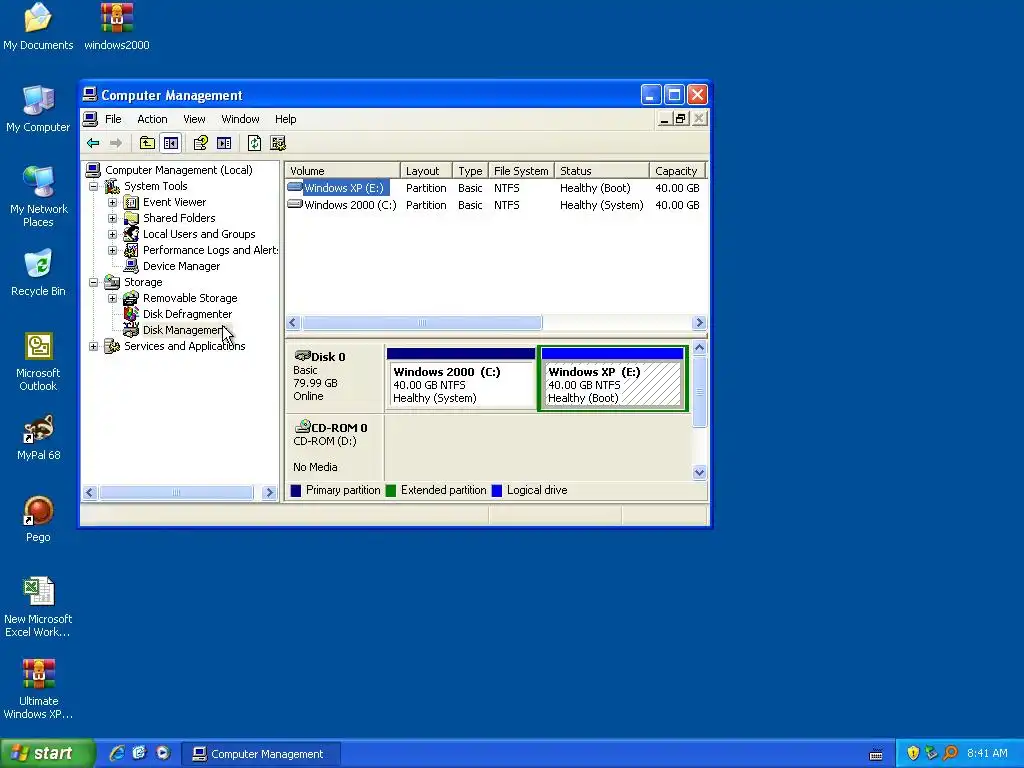
Task: Click volume list horizontal scrollbar left arrow
Action: (293, 323)
